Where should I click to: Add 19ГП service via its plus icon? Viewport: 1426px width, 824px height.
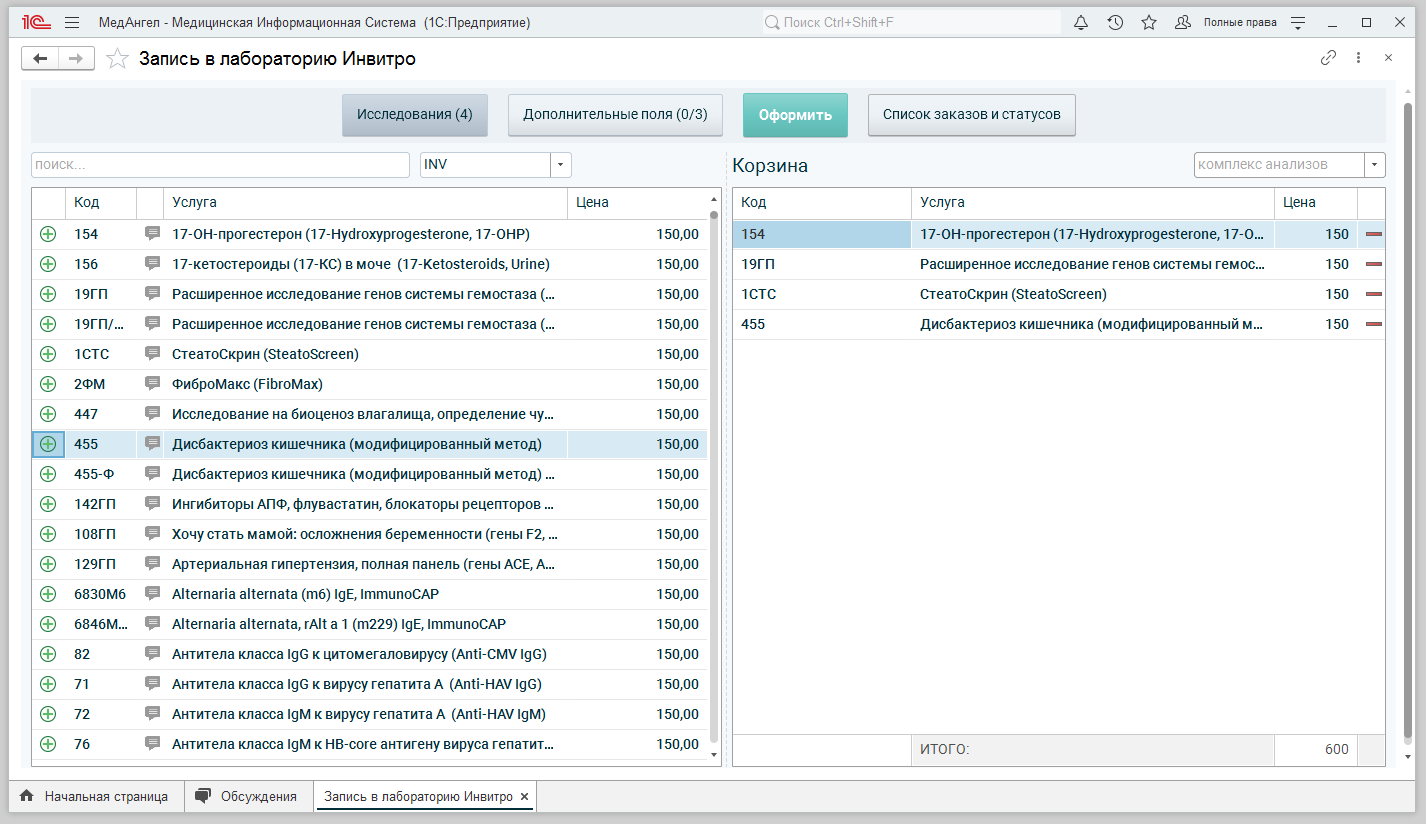pos(48,294)
